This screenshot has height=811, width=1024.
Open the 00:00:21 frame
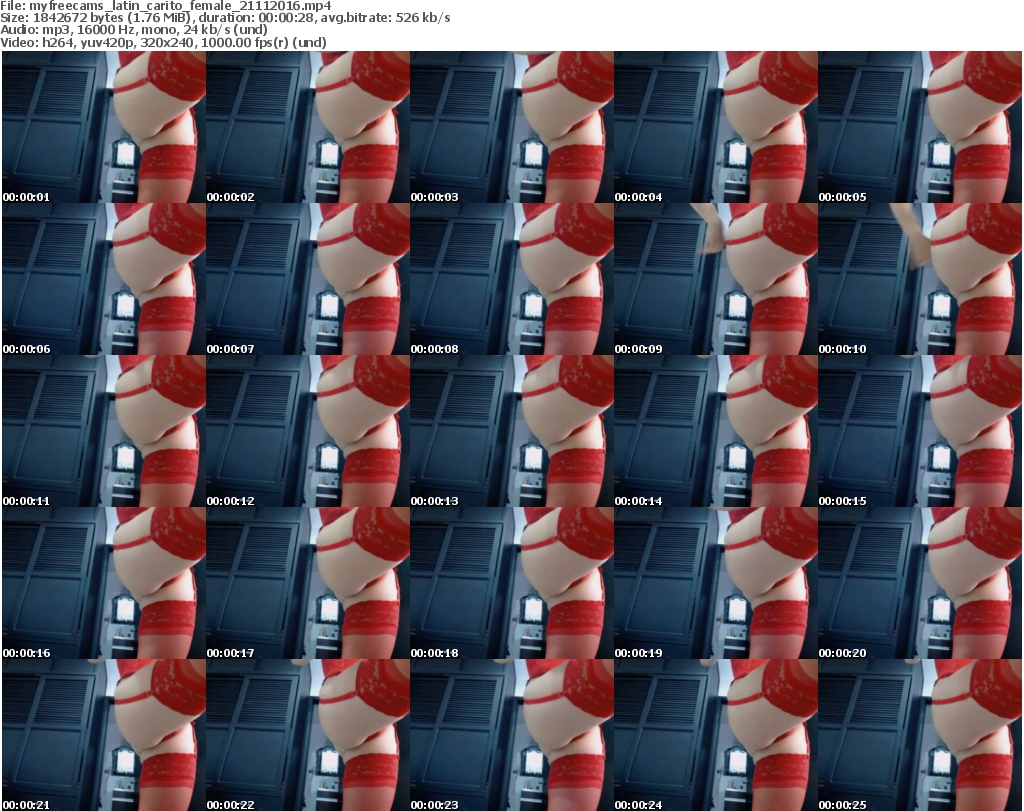[104, 735]
